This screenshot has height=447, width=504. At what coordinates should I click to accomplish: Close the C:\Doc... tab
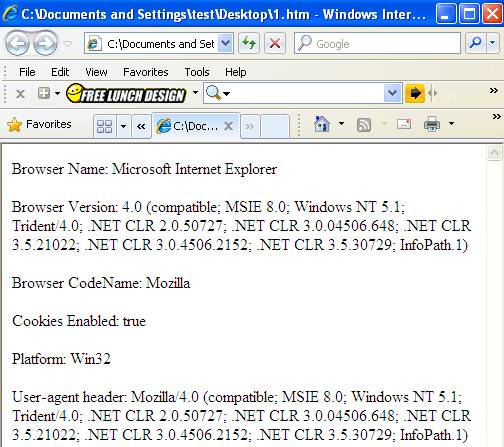tap(228, 126)
